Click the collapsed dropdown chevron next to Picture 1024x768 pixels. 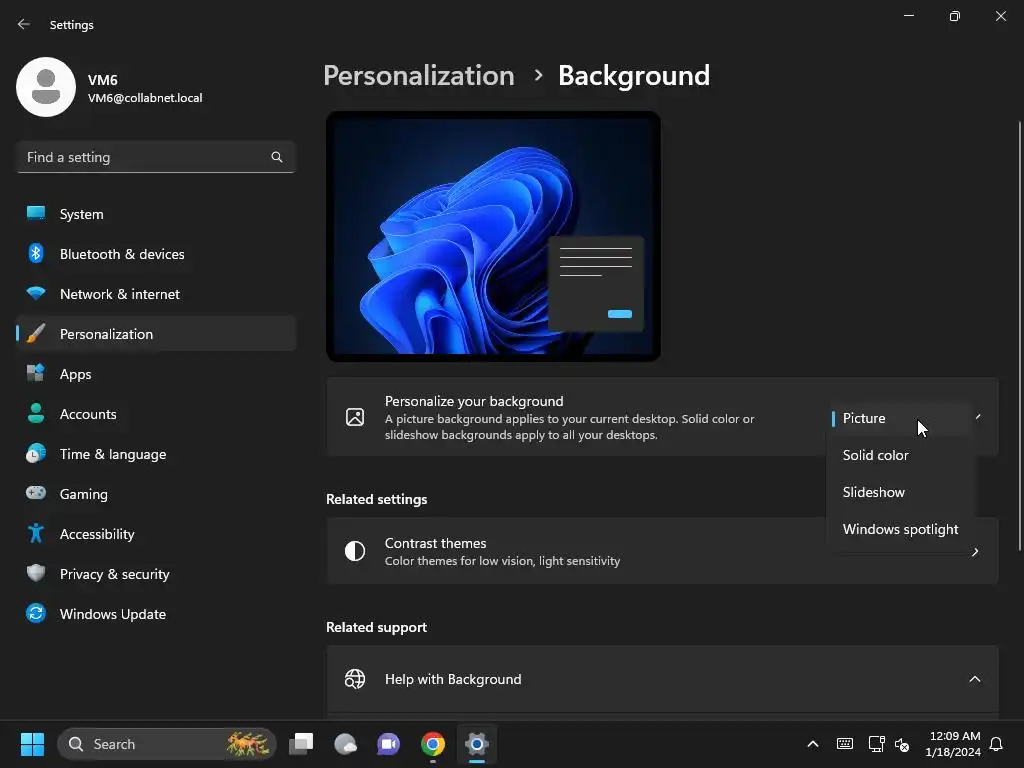pos(978,417)
